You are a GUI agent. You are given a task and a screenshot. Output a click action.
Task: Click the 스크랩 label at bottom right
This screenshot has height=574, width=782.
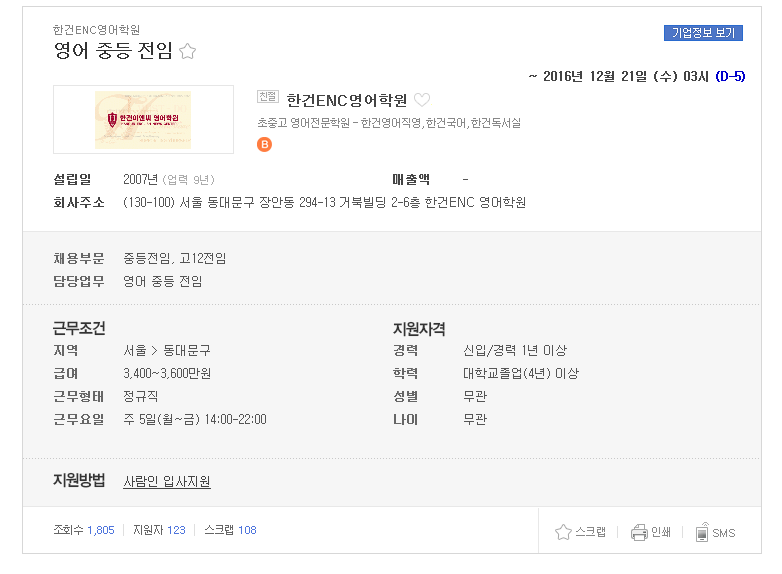pos(590,532)
